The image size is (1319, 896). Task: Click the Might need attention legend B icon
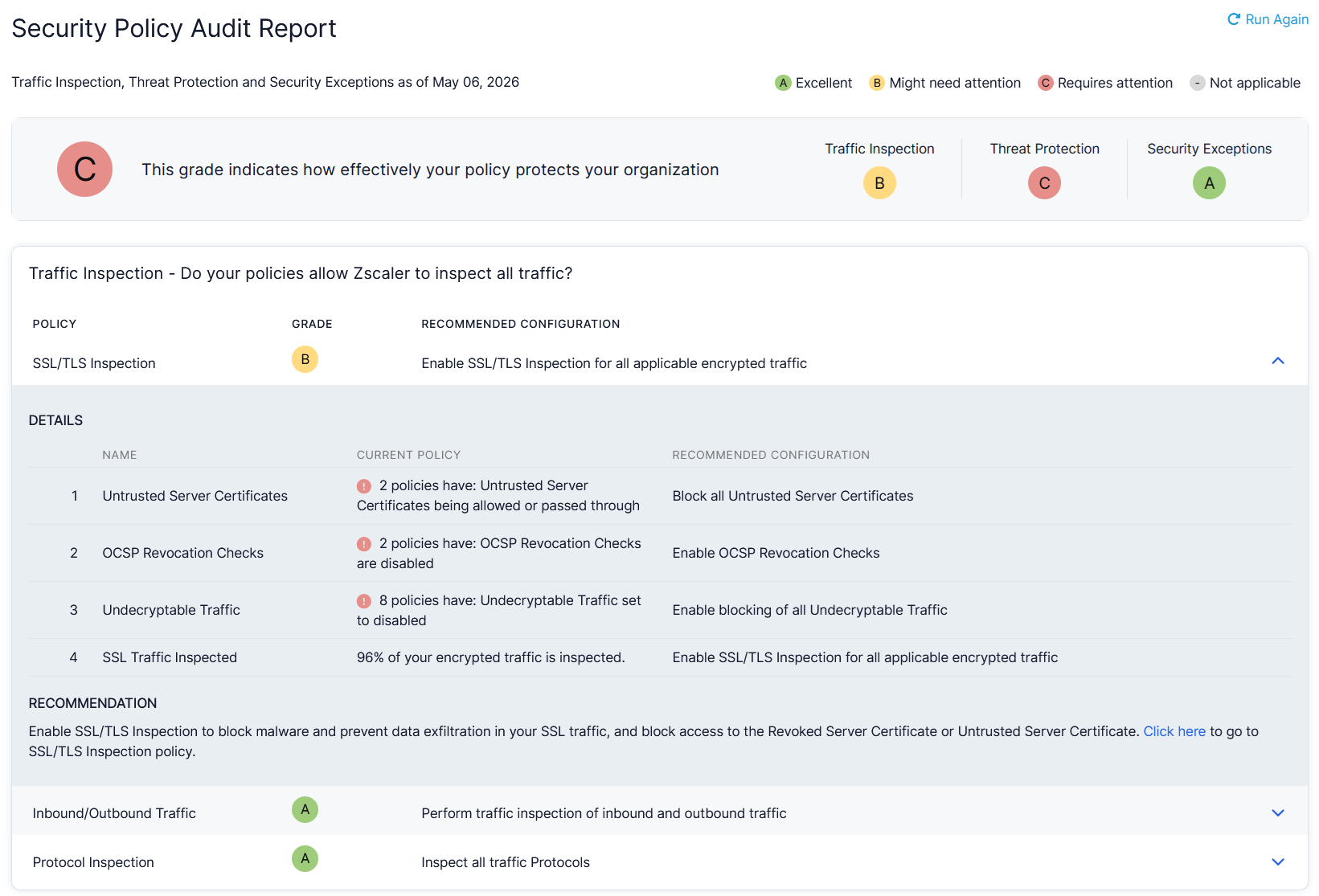877,83
